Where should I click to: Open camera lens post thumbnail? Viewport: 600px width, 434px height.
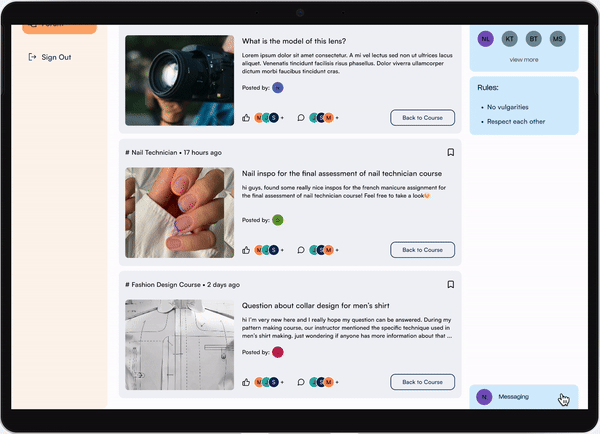pos(179,80)
